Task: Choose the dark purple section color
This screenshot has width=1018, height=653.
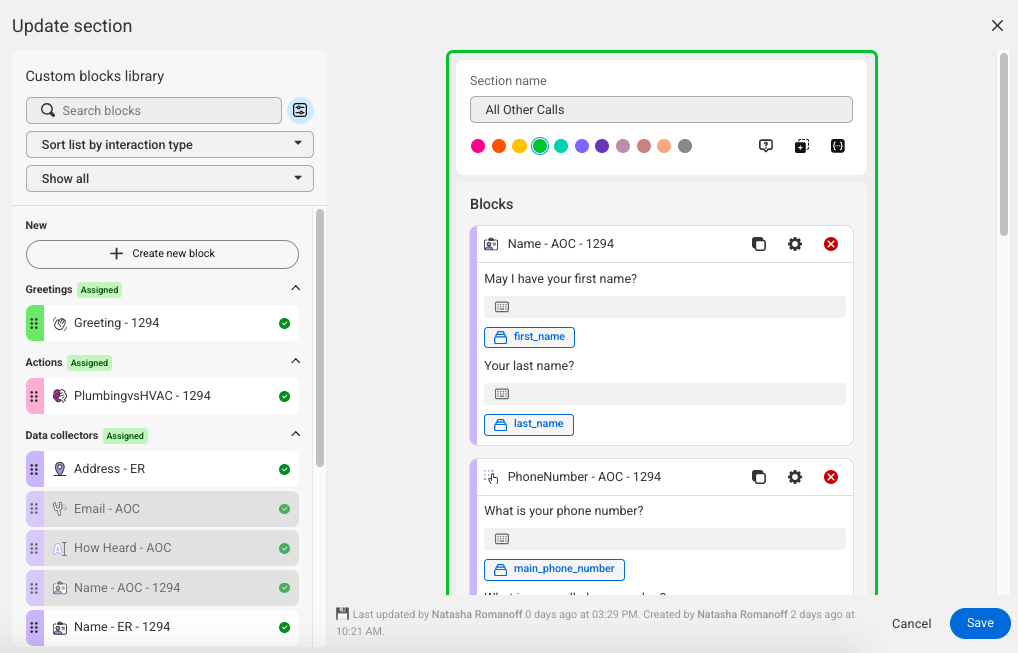Action: [602, 146]
